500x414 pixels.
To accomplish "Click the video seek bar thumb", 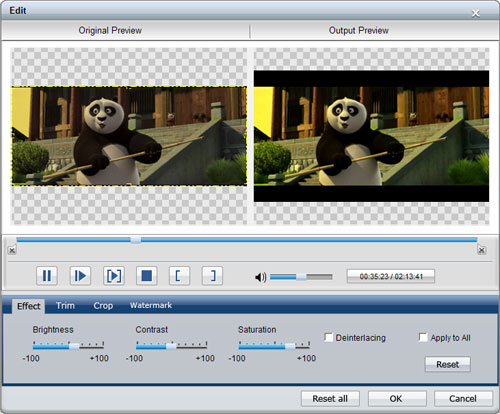I will tap(136, 240).
